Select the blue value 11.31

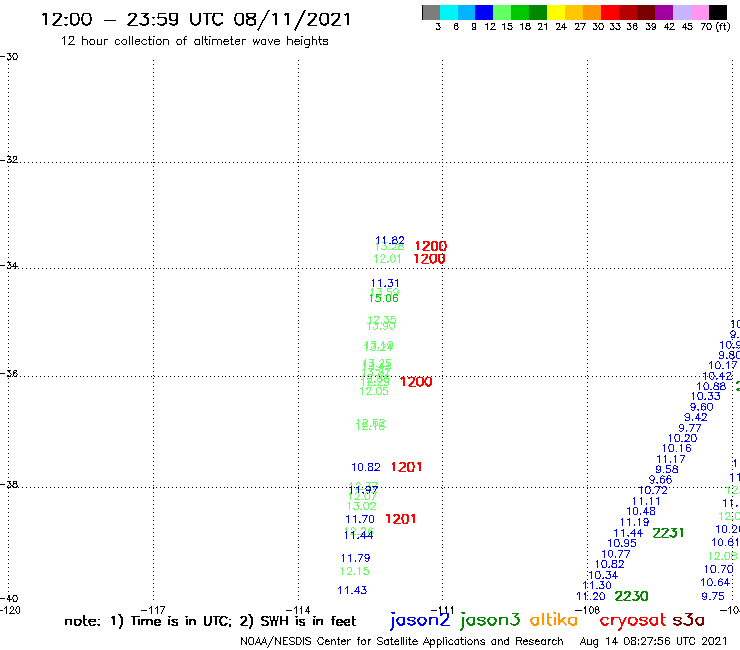(x=385, y=283)
